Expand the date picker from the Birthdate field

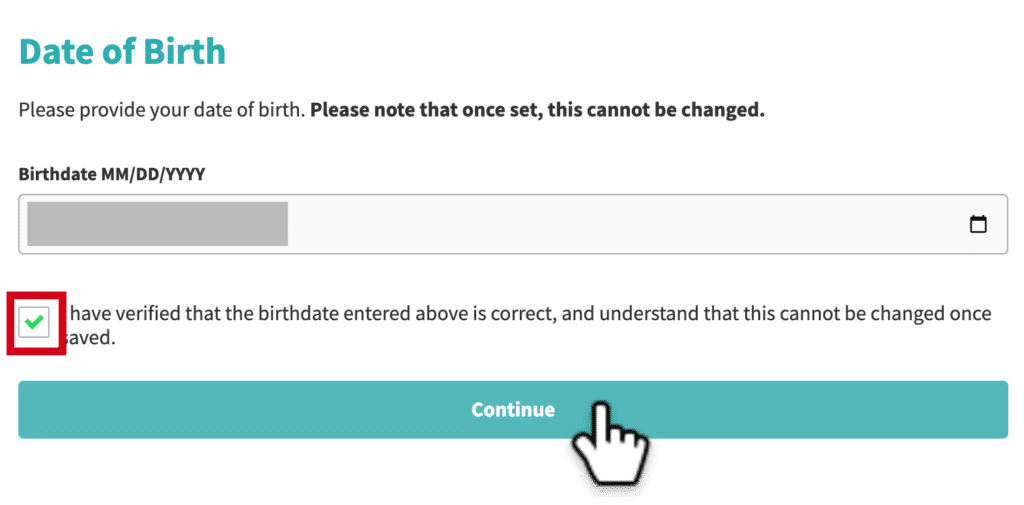click(x=978, y=224)
